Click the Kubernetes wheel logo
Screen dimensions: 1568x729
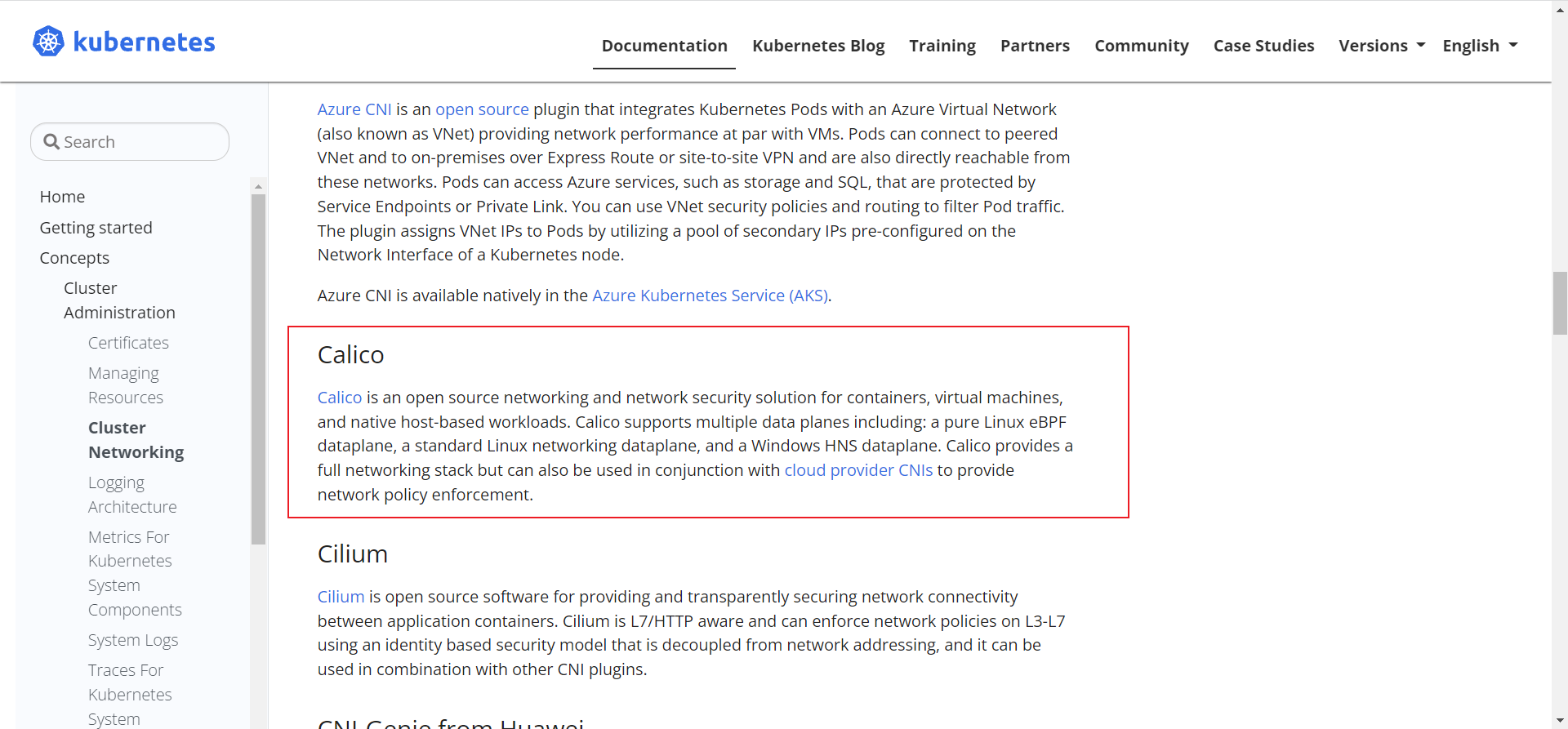click(x=47, y=41)
